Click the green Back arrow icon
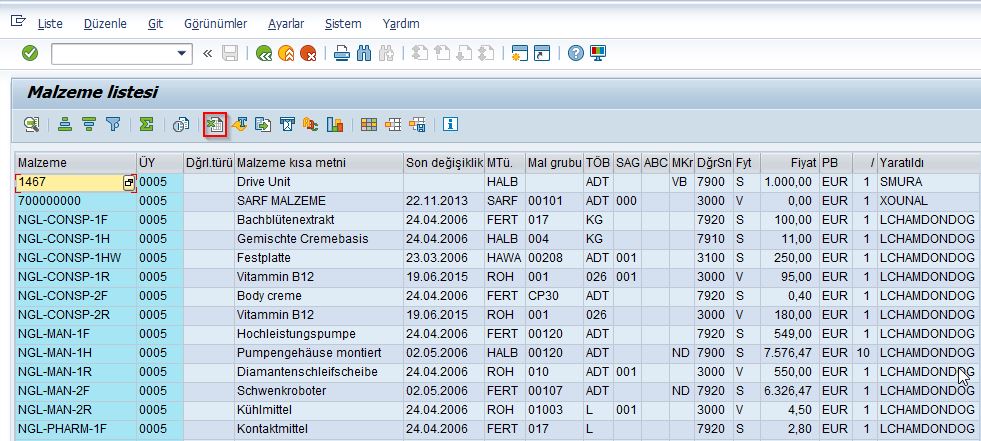This screenshot has width=981, height=441. pyautogui.click(x=263, y=53)
